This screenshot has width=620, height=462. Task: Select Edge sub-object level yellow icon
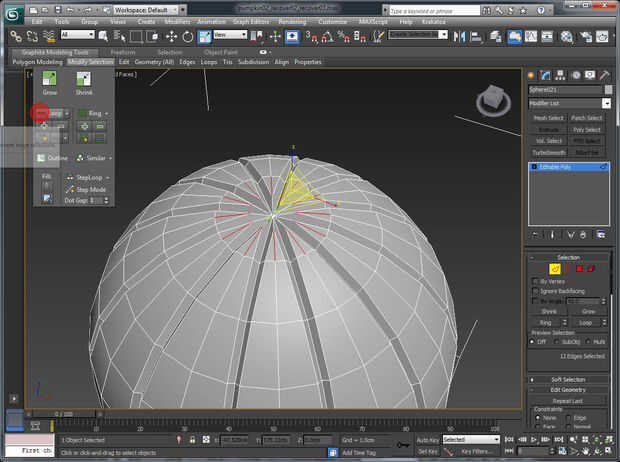[556, 269]
